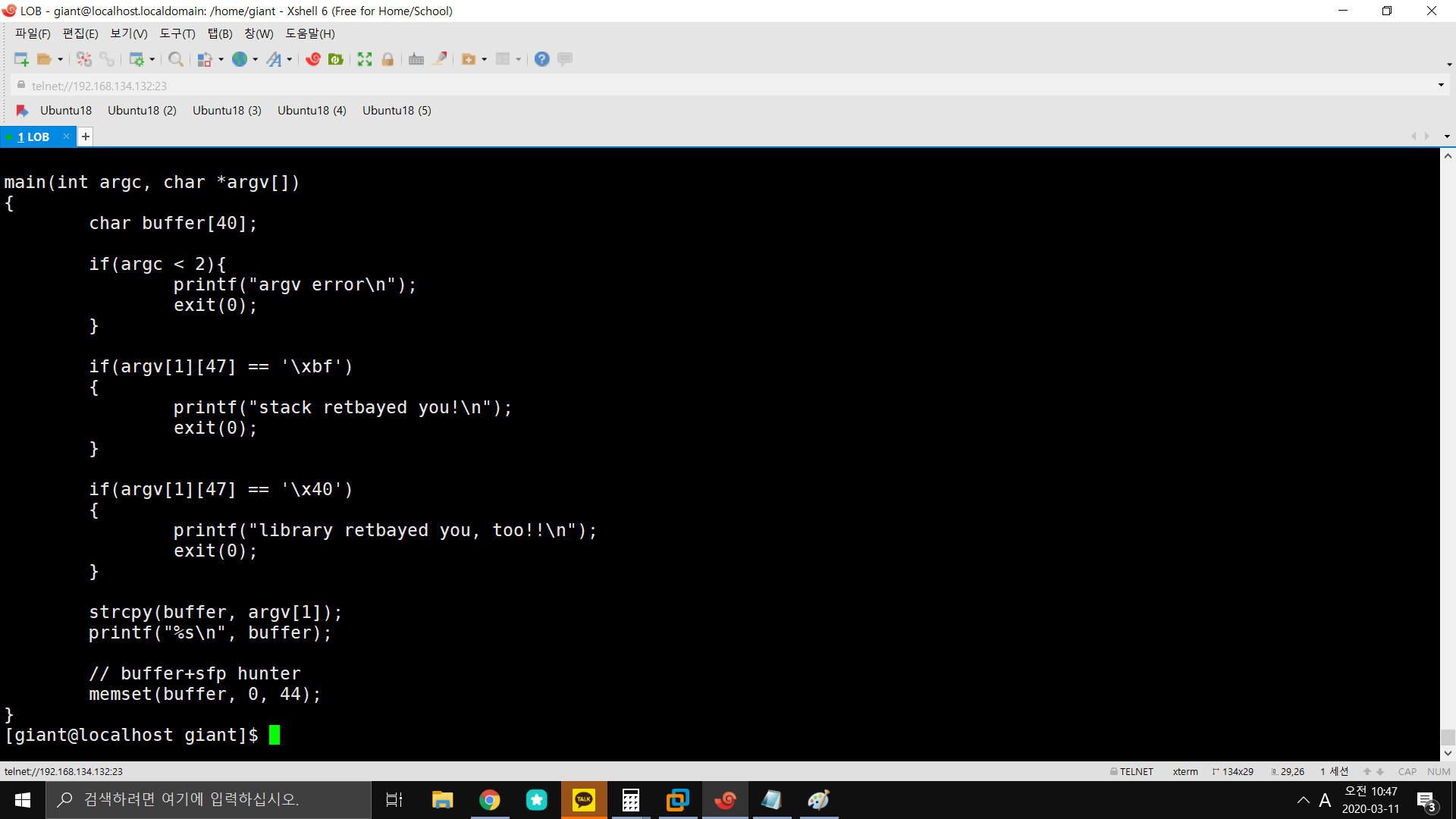Click the lock screen icon
Screen dimensions: 1456x819
coord(388,59)
